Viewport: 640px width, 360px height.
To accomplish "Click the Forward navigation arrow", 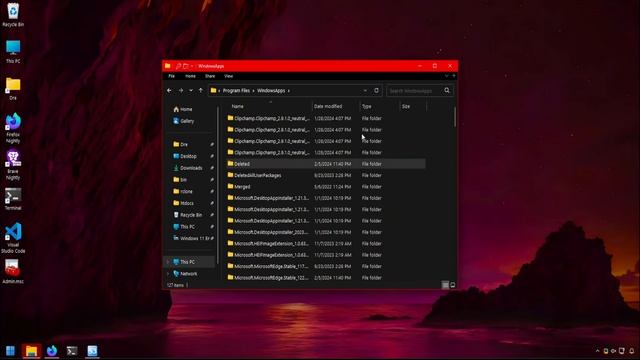I will 181,91.
